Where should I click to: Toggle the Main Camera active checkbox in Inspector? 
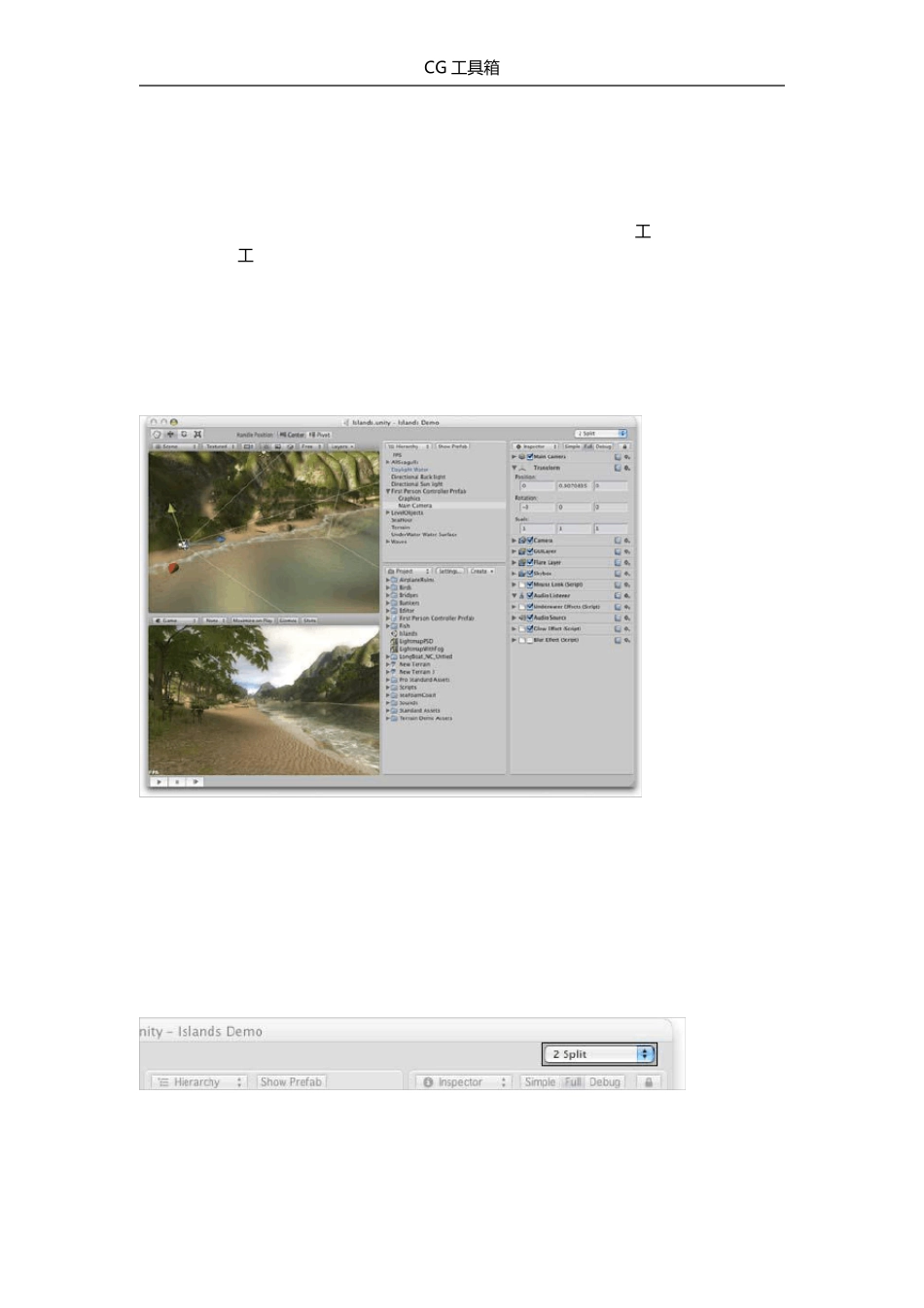tap(530, 456)
